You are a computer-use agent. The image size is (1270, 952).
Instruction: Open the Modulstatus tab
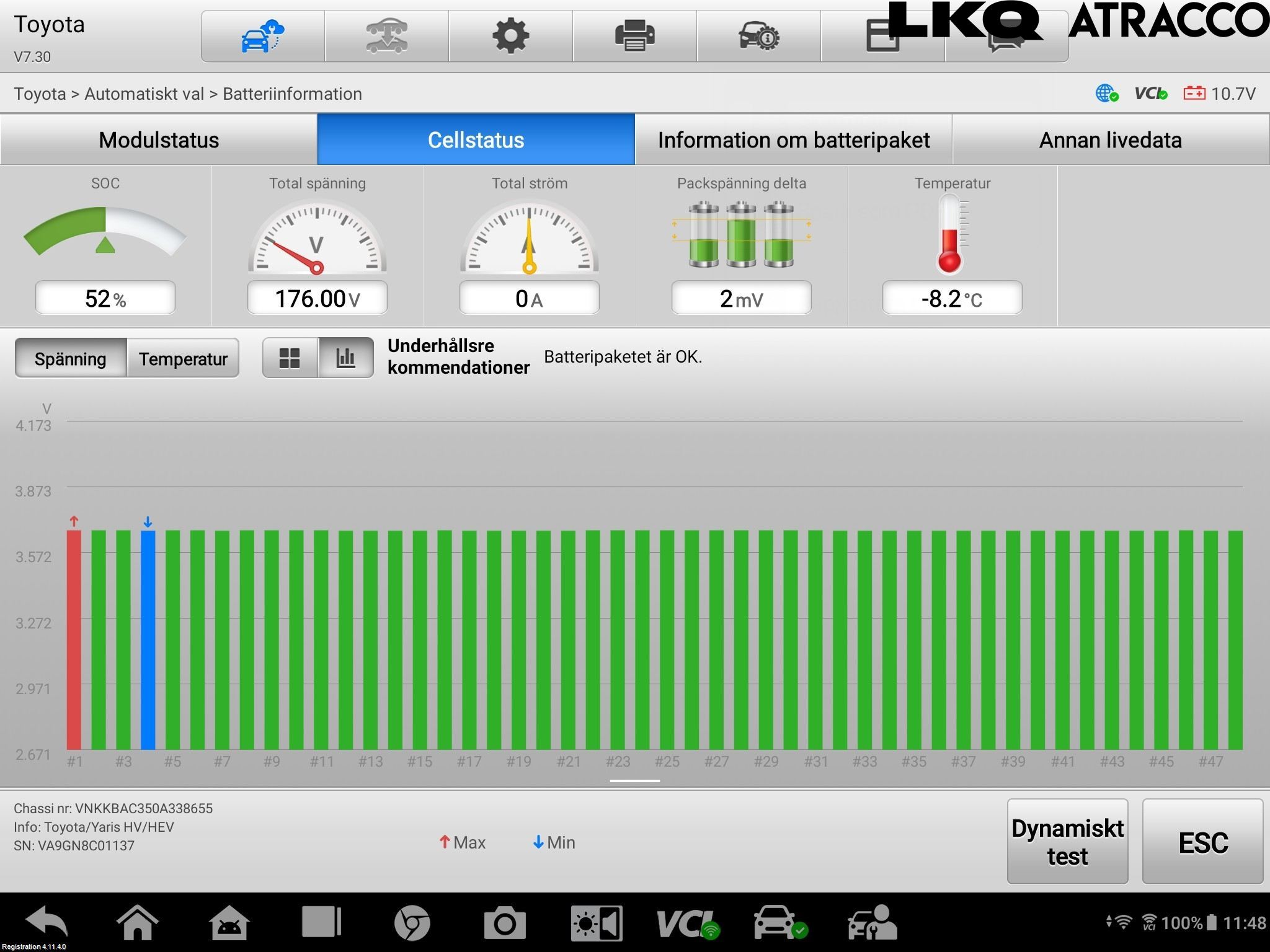[159, 140]
